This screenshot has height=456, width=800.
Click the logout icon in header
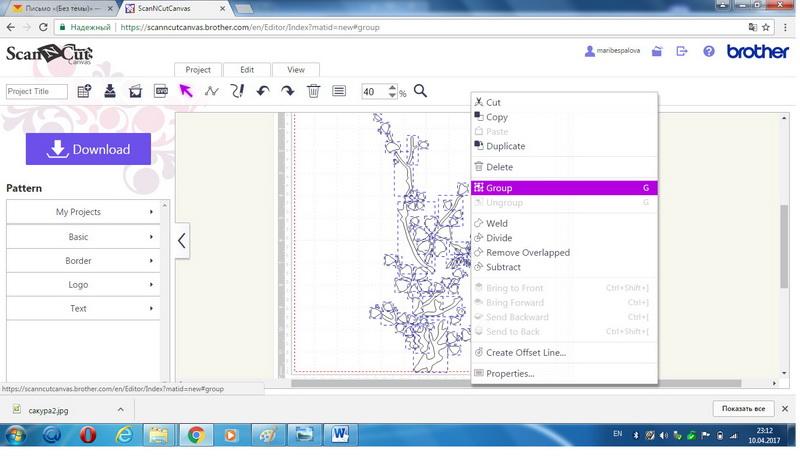(x=682, y=52)
